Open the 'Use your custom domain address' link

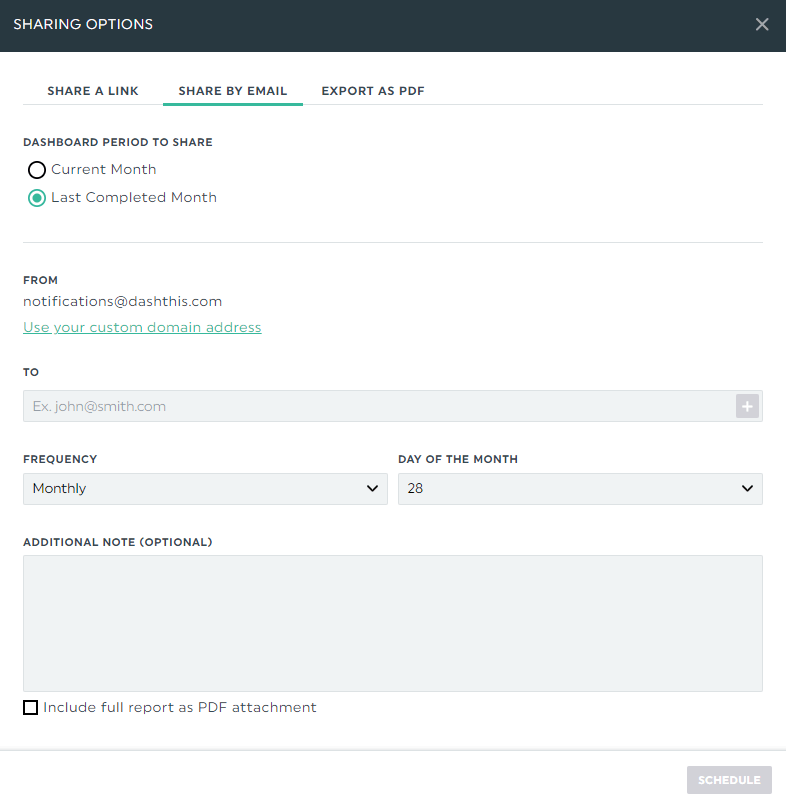142,327
